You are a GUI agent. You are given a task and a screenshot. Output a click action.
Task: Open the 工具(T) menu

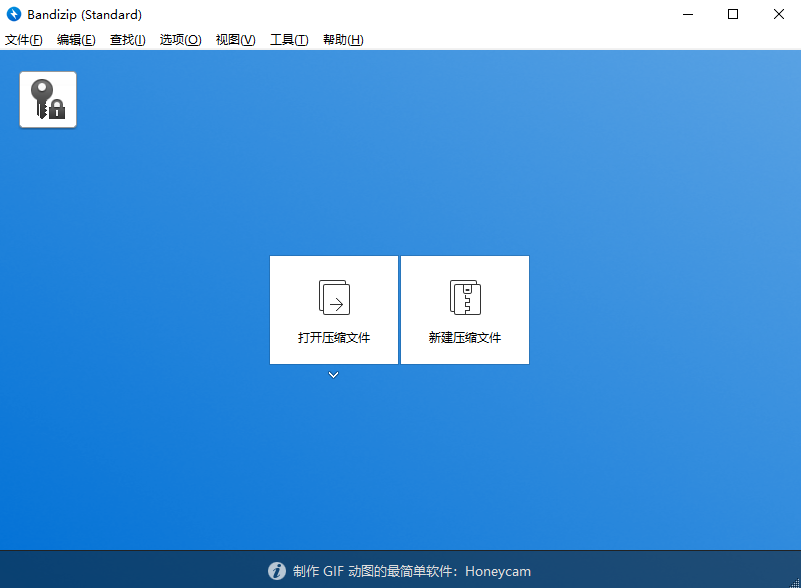pos(288,39)
